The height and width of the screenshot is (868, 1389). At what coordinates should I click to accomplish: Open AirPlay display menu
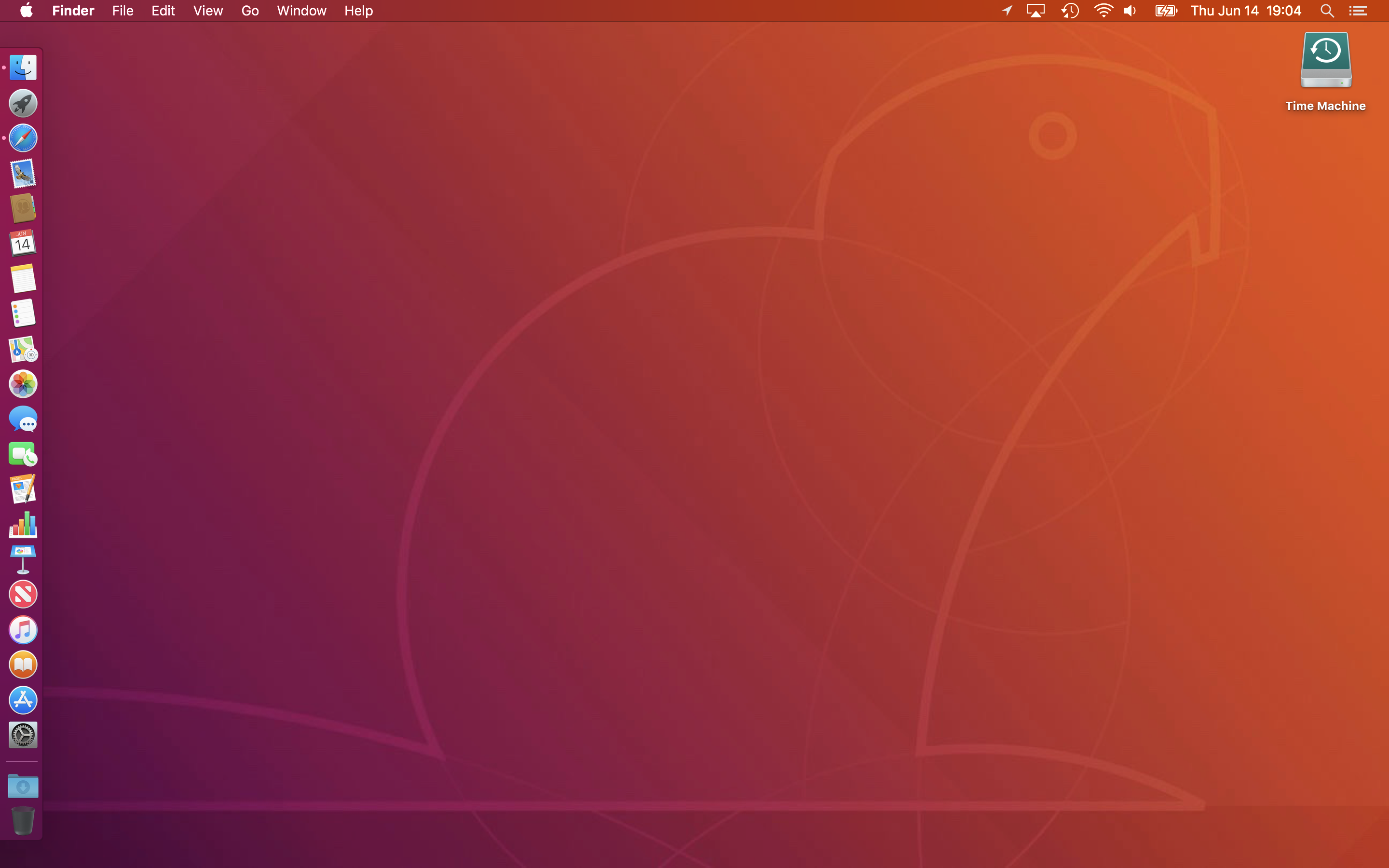(x=1035, y=10)
